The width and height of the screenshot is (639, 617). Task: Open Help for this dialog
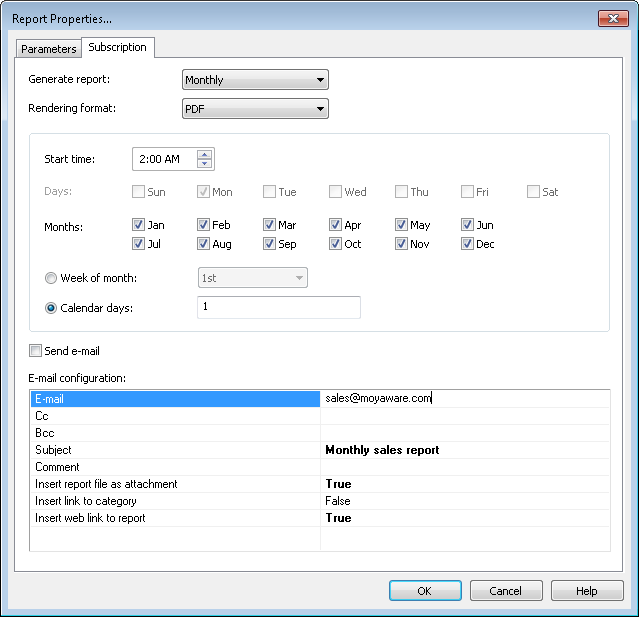(587, 591)
